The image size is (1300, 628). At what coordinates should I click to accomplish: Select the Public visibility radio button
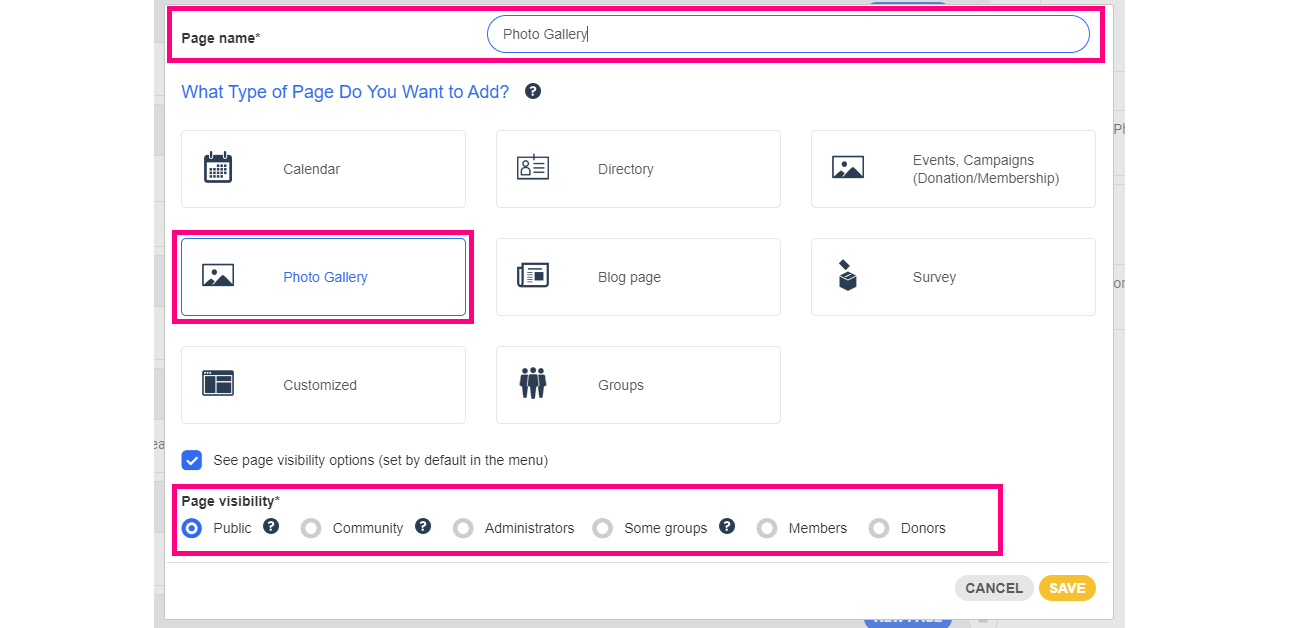[x=192, y=528]
